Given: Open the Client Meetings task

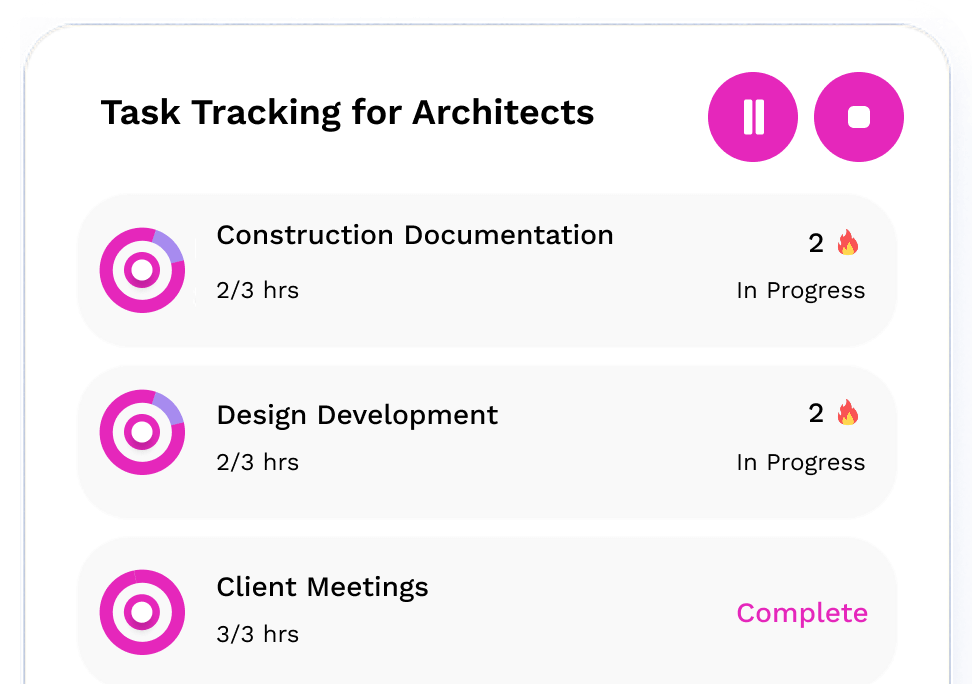Looking at the screenshot, I should tap(487, 611).
